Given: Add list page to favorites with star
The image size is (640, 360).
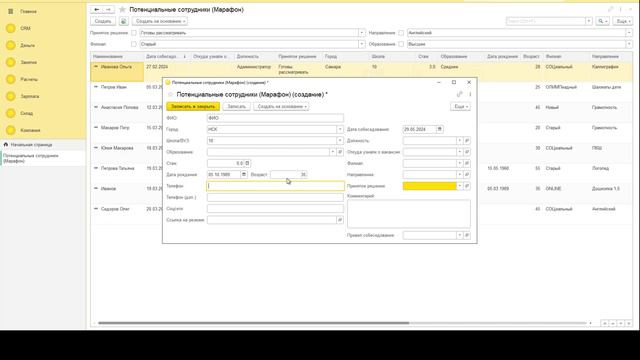Looking at the screenshot, I should pyautogui.click(x=122, y=9).
